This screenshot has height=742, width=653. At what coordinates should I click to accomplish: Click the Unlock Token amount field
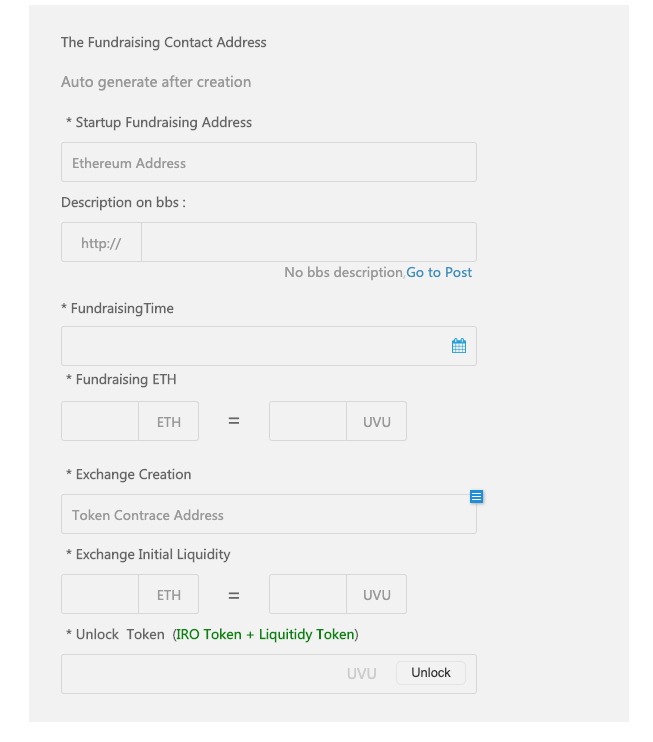[200, 673]
